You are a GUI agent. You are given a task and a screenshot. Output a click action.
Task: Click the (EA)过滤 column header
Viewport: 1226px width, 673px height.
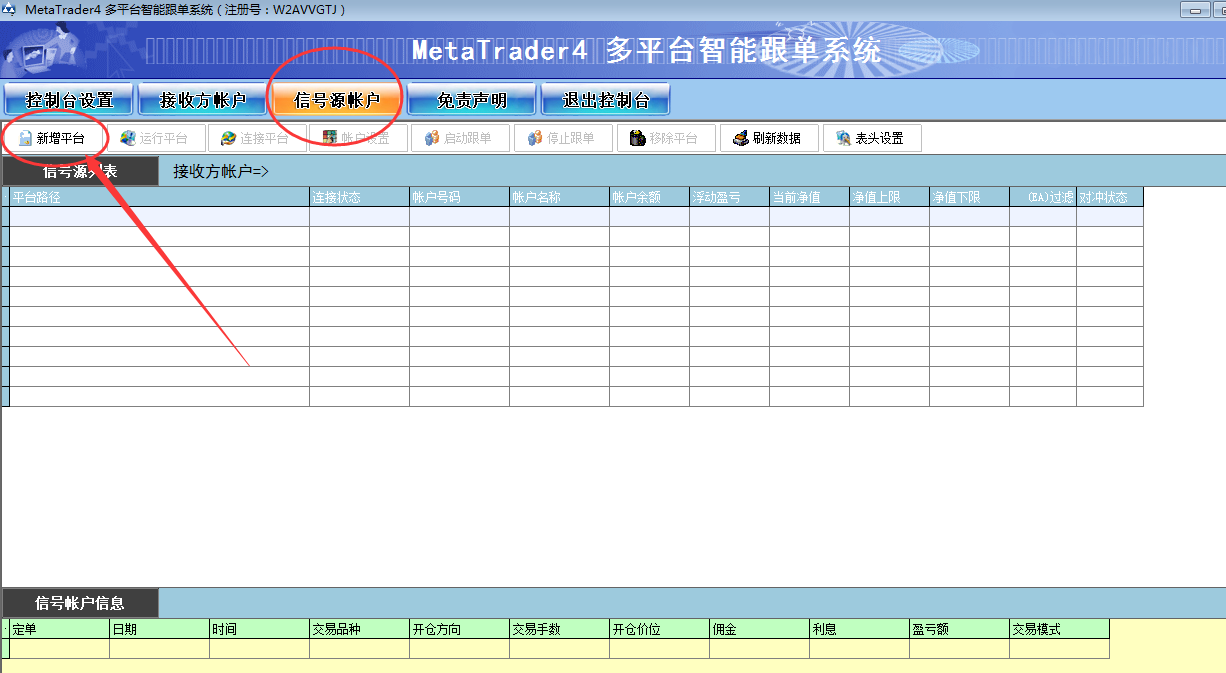tap(1043, 197)
